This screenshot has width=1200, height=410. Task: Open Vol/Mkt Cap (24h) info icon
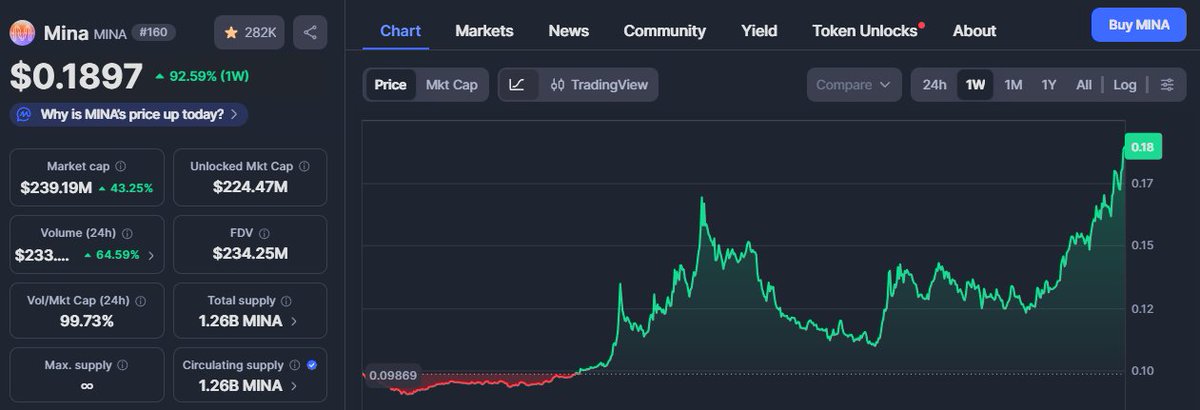140,300
